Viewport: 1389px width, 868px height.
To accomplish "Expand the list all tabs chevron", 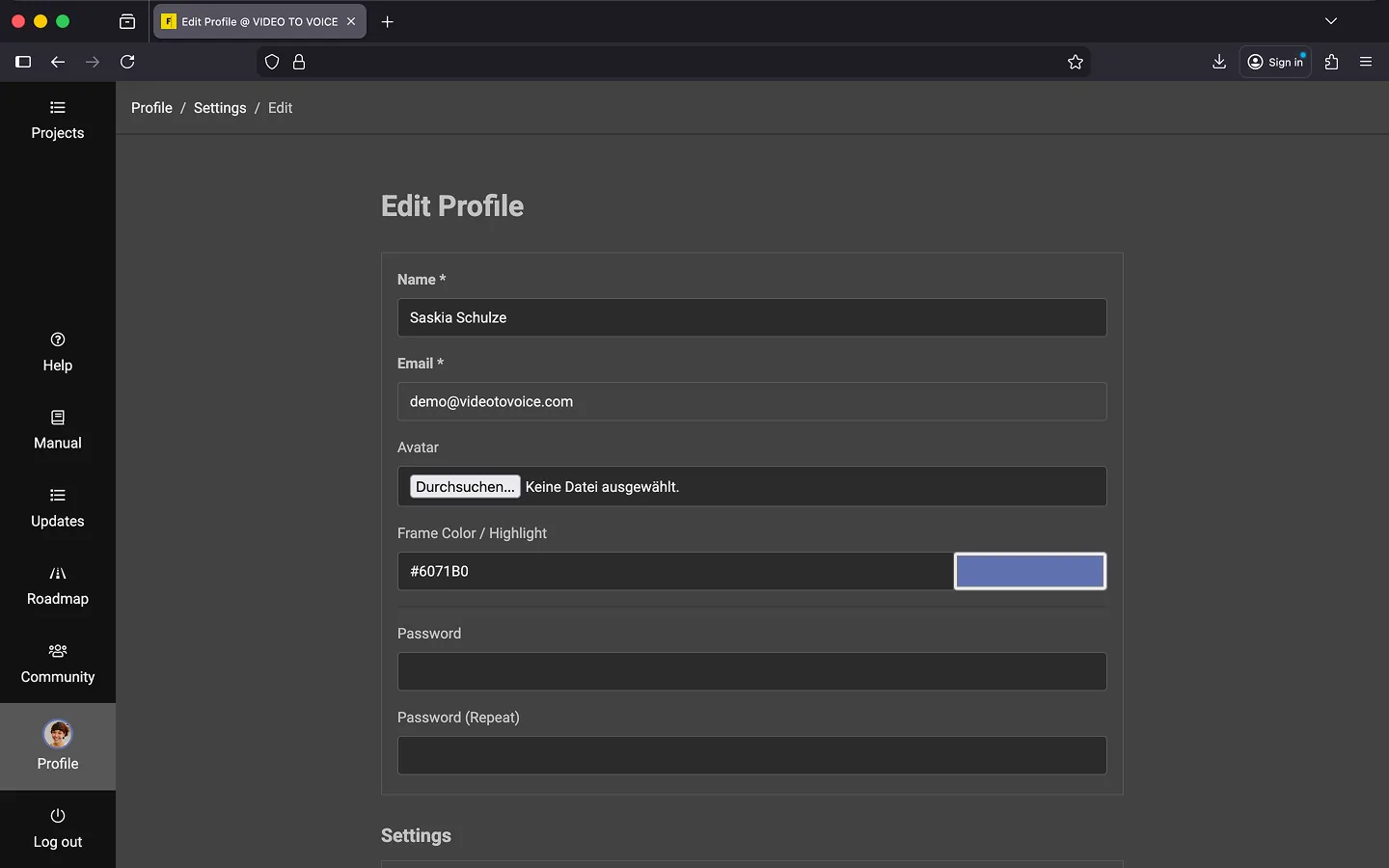I will tap(1331, 21).
